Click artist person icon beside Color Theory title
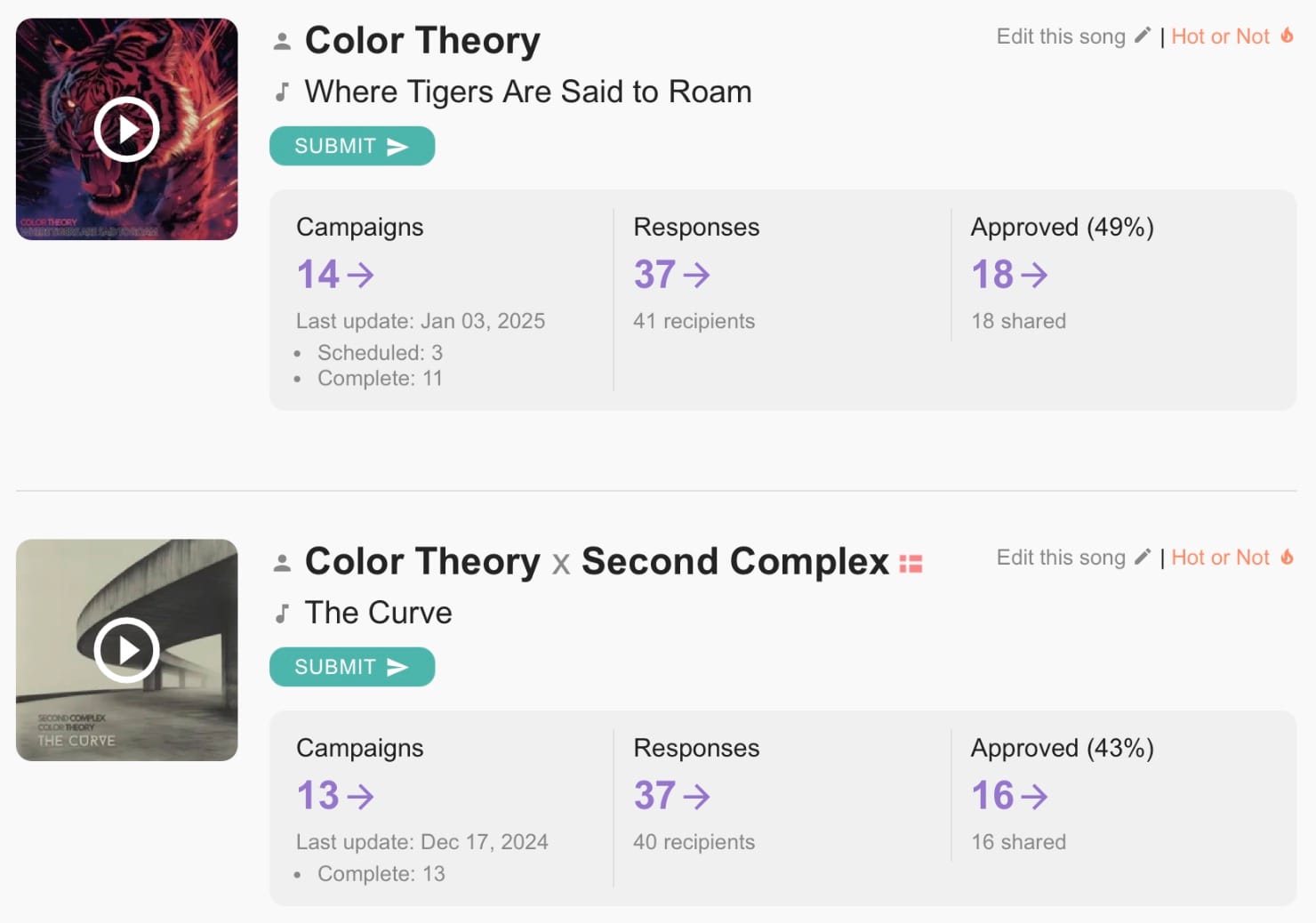 point(282,41)
